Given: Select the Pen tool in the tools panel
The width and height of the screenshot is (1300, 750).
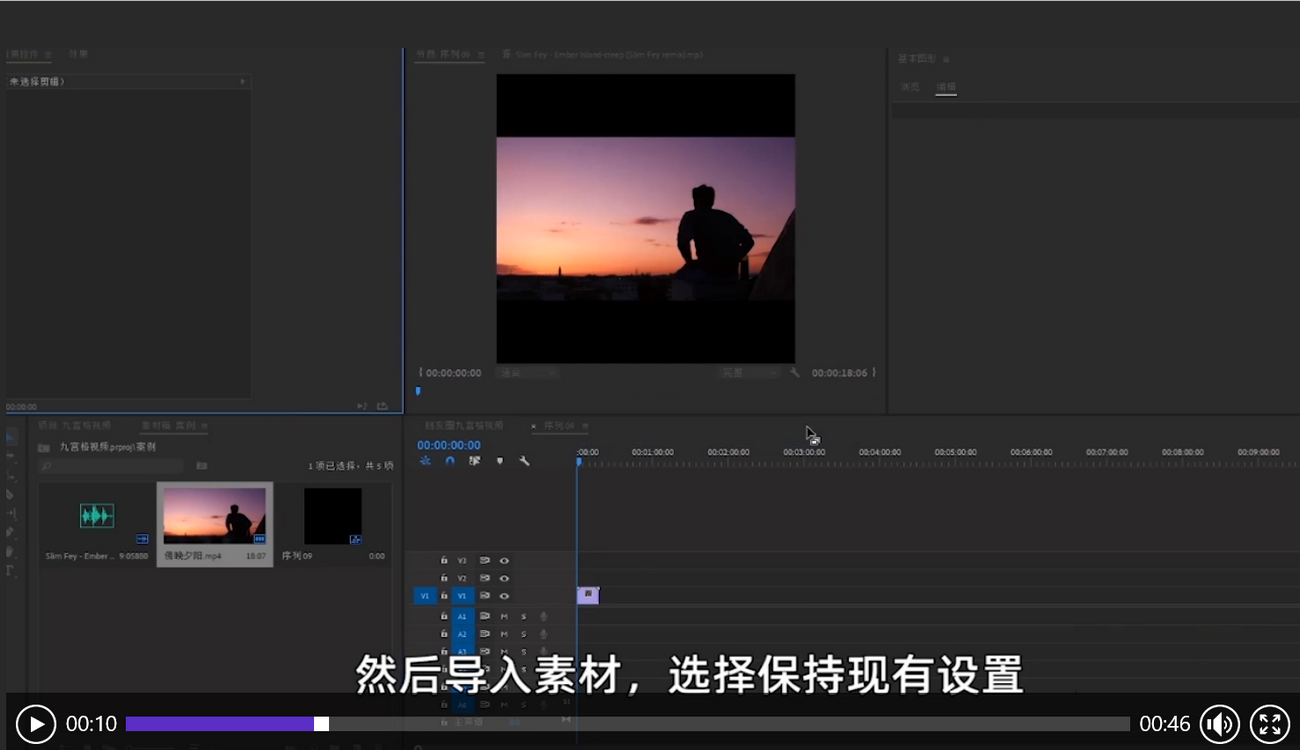Looking at the screenshot, I should click(10, 532).
